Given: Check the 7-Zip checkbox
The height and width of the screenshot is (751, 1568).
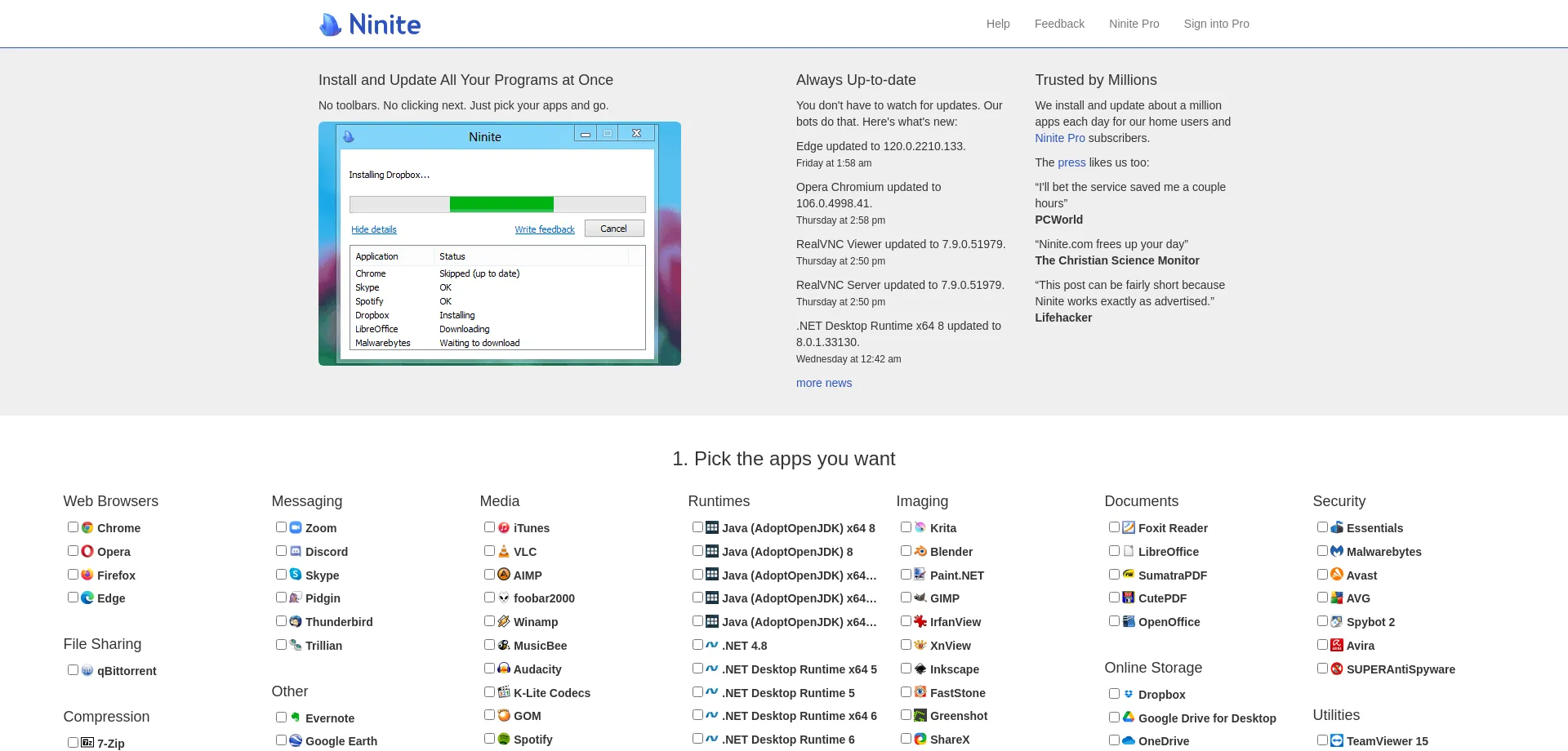Looking at the screenshot, I should 73,743.
